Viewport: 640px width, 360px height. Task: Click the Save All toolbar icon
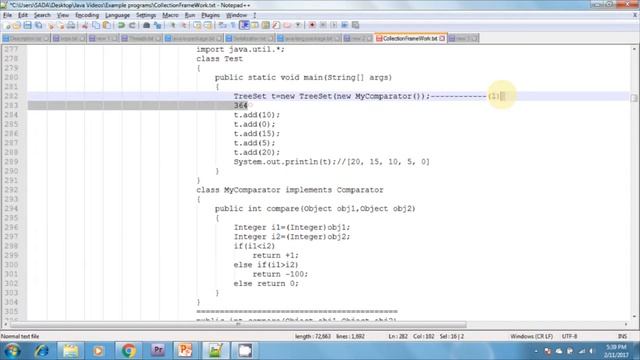[38, 25]
